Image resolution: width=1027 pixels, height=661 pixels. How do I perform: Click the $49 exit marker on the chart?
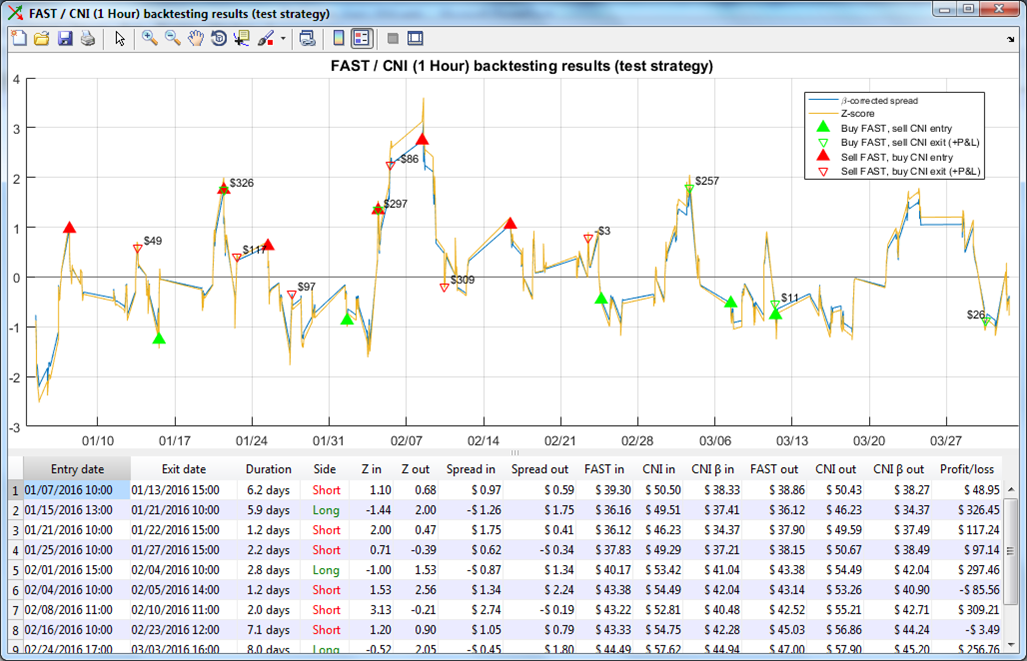pos(138,249)
